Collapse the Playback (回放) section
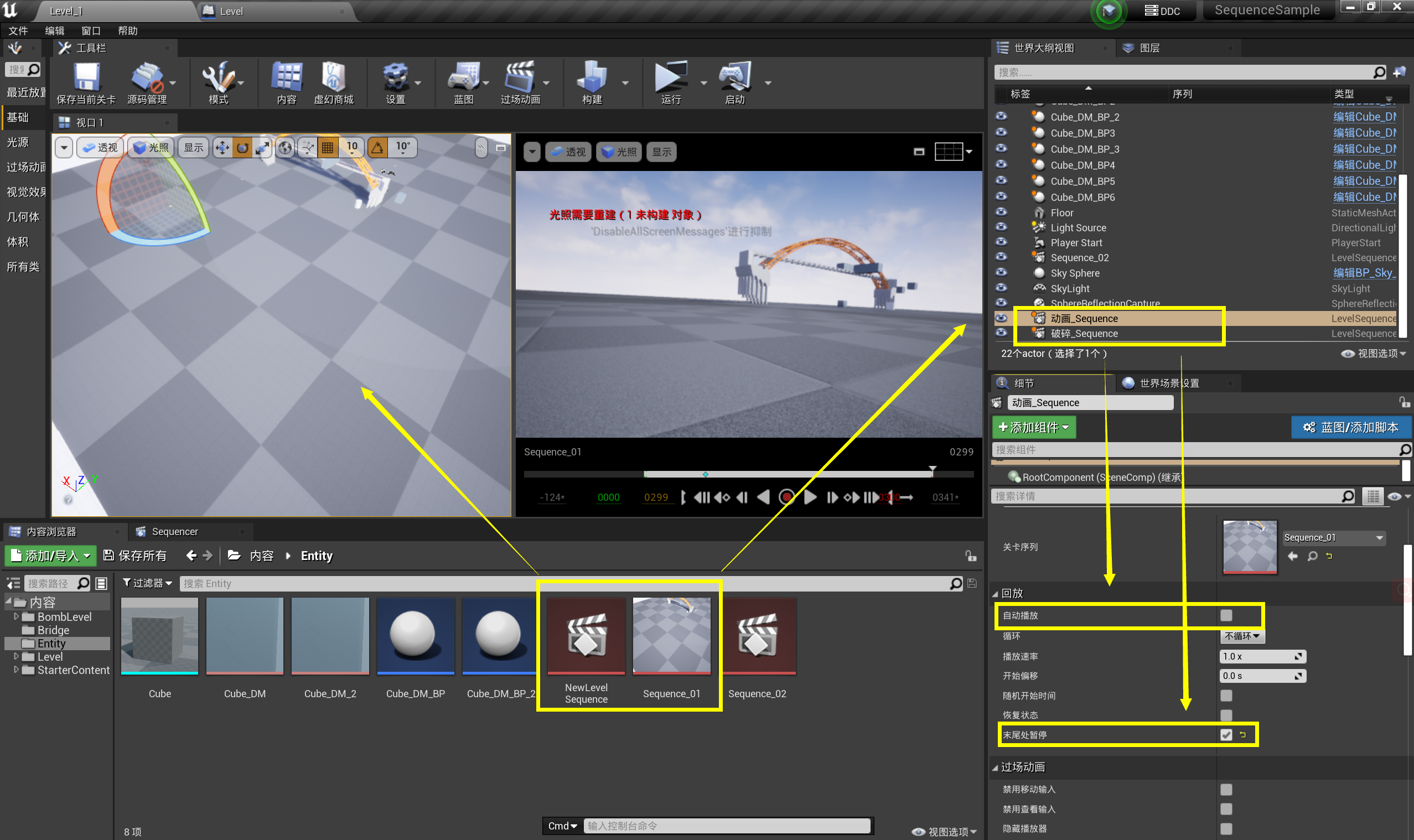Screen dimensions: 1414x840 (x=996, y=594)
